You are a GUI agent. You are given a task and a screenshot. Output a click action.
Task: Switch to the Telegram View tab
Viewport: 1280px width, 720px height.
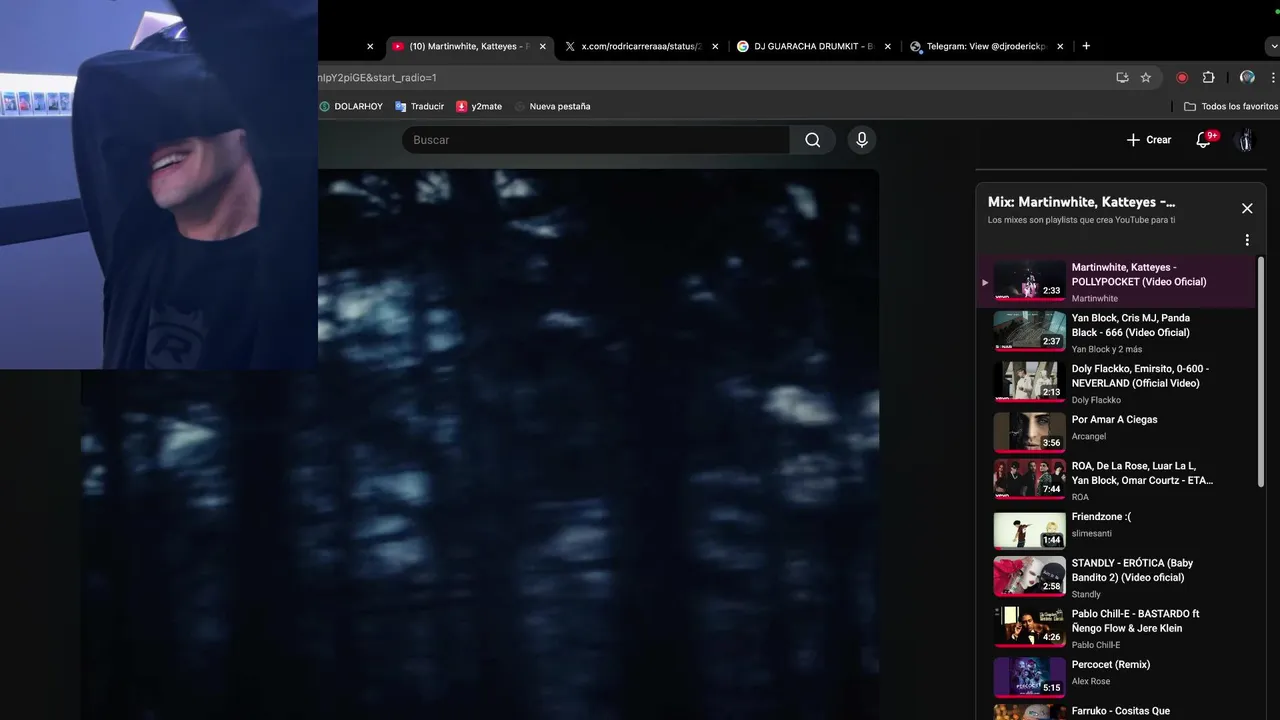[x=986, y=46]
